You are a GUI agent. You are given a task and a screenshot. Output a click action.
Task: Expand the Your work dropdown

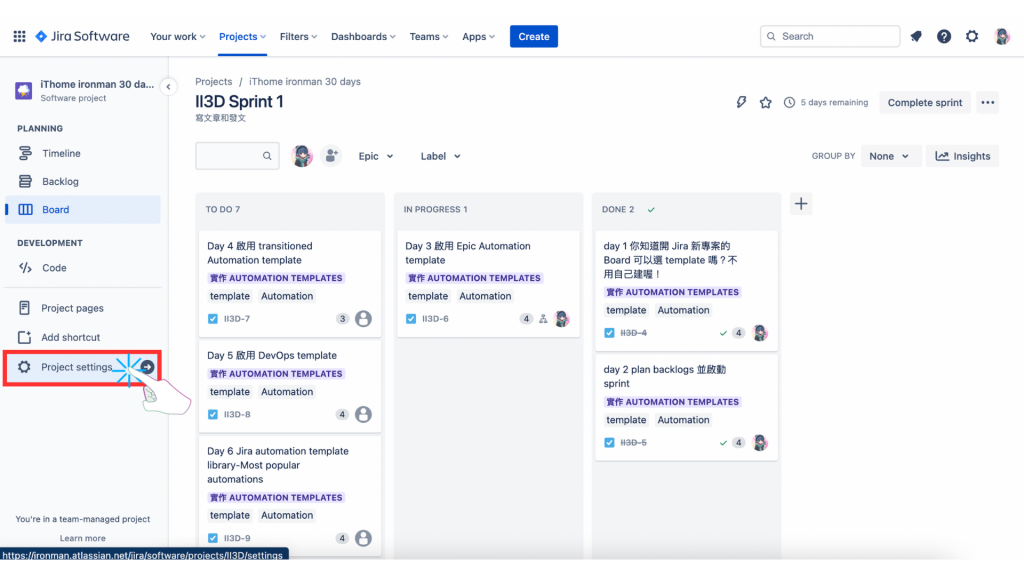(178, 37)
